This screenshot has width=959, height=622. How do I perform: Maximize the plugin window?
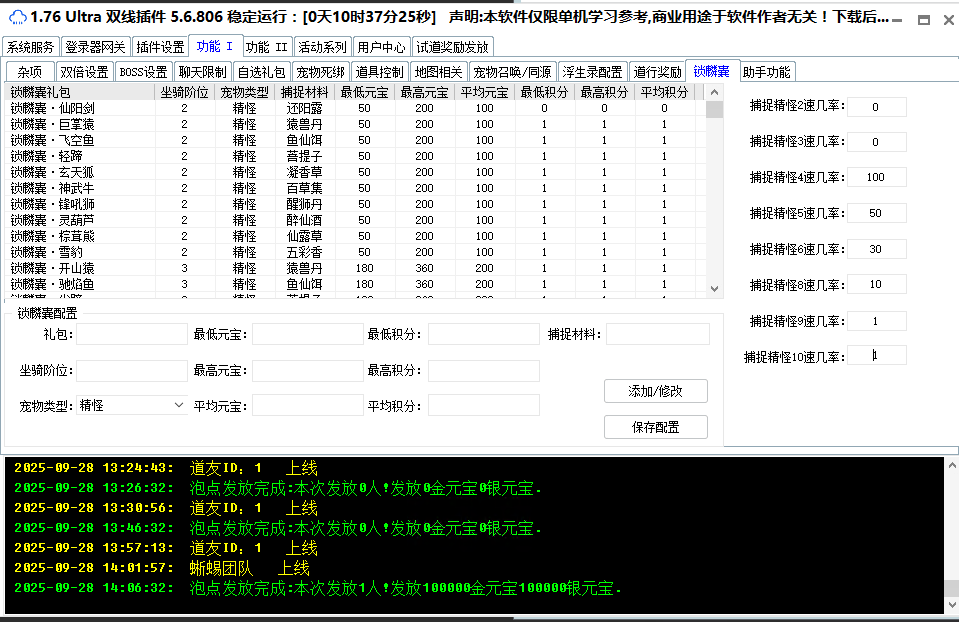922,19
